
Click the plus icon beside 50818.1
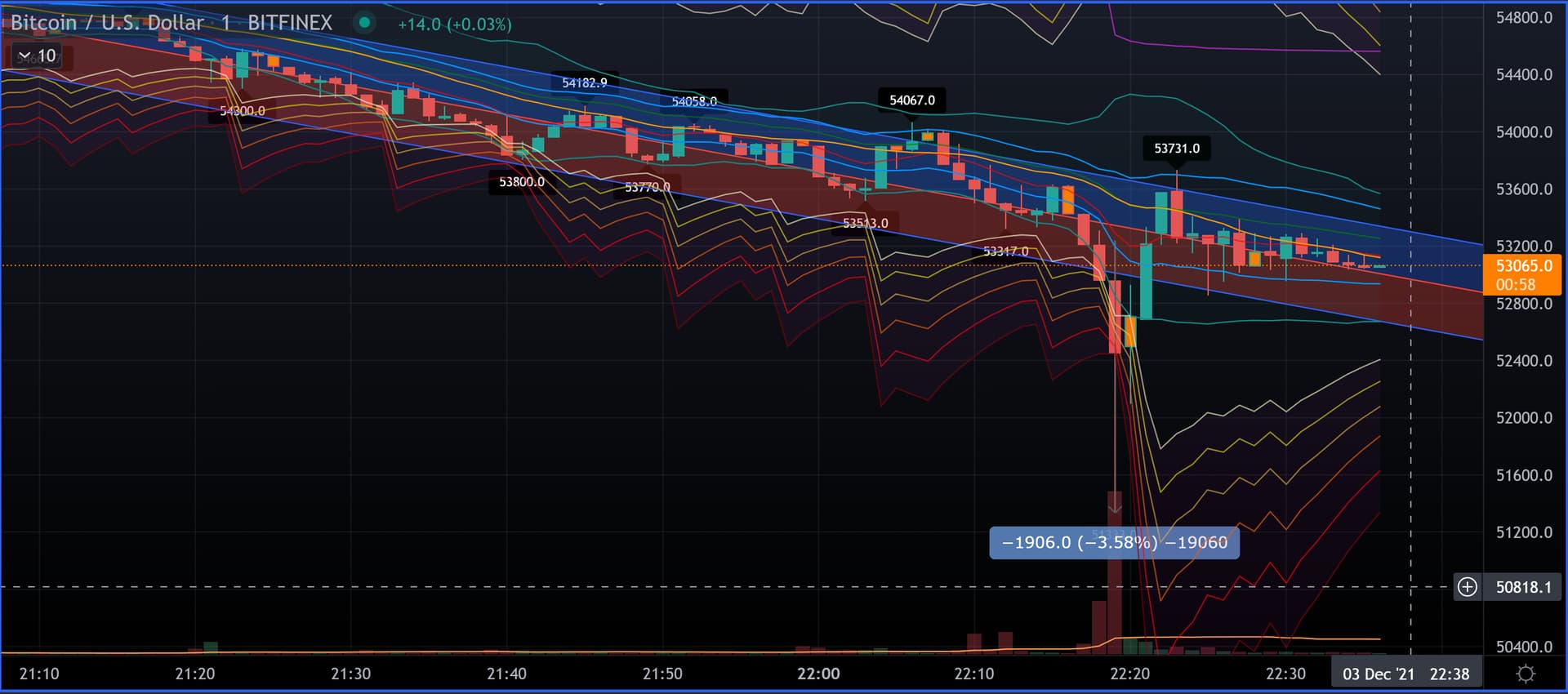tap(1468, 587)
